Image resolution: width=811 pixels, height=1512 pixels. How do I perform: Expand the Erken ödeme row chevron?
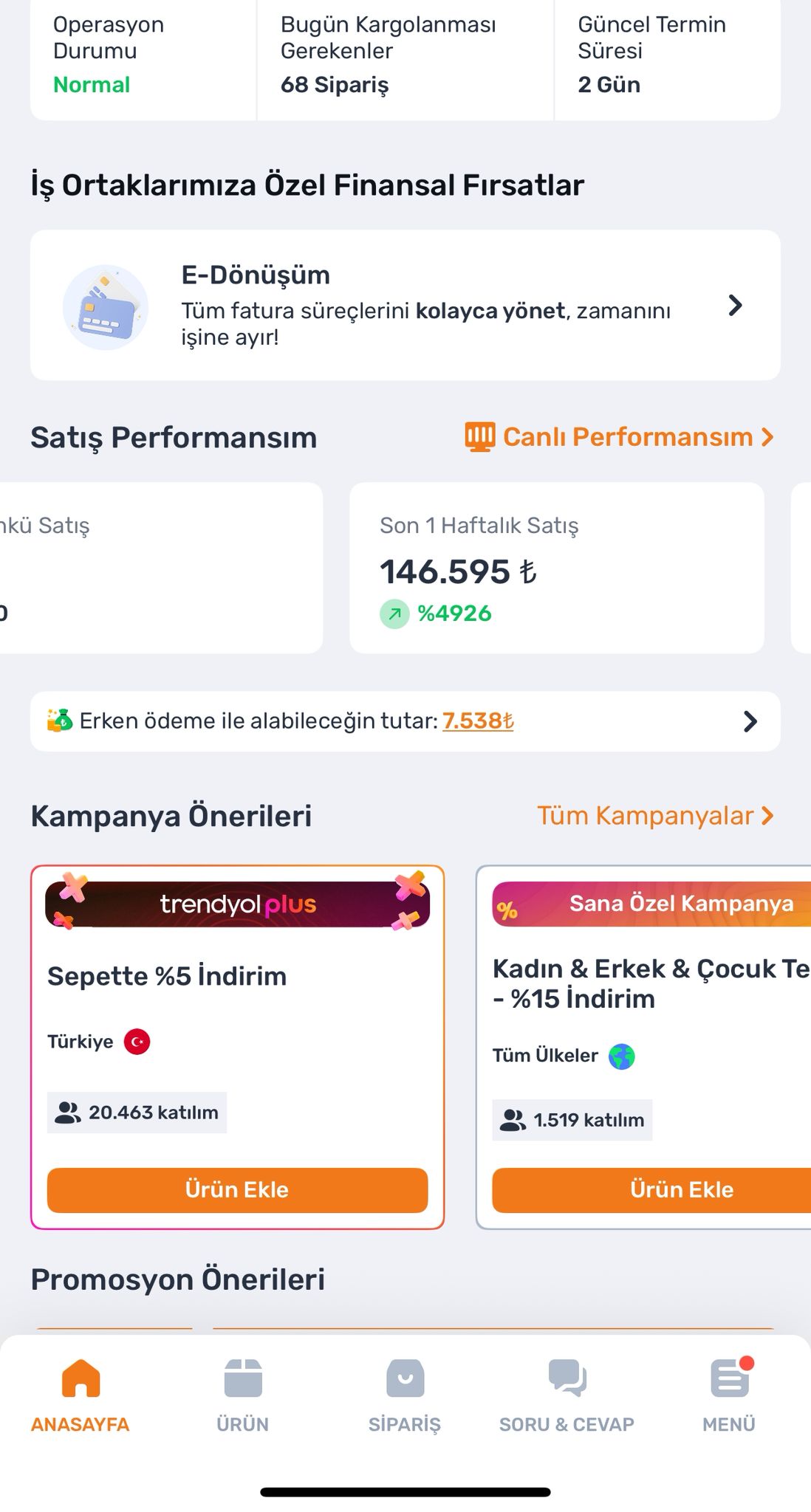(750, 721)
